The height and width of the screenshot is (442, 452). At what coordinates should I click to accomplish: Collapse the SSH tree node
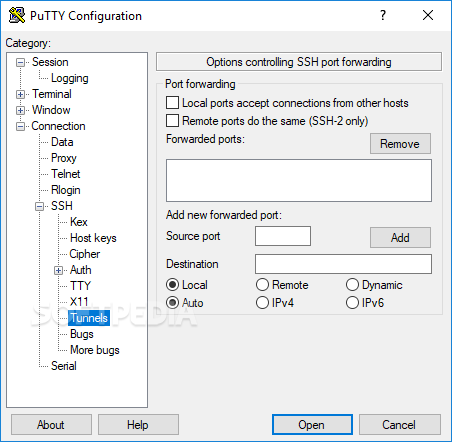coord(39,206)
